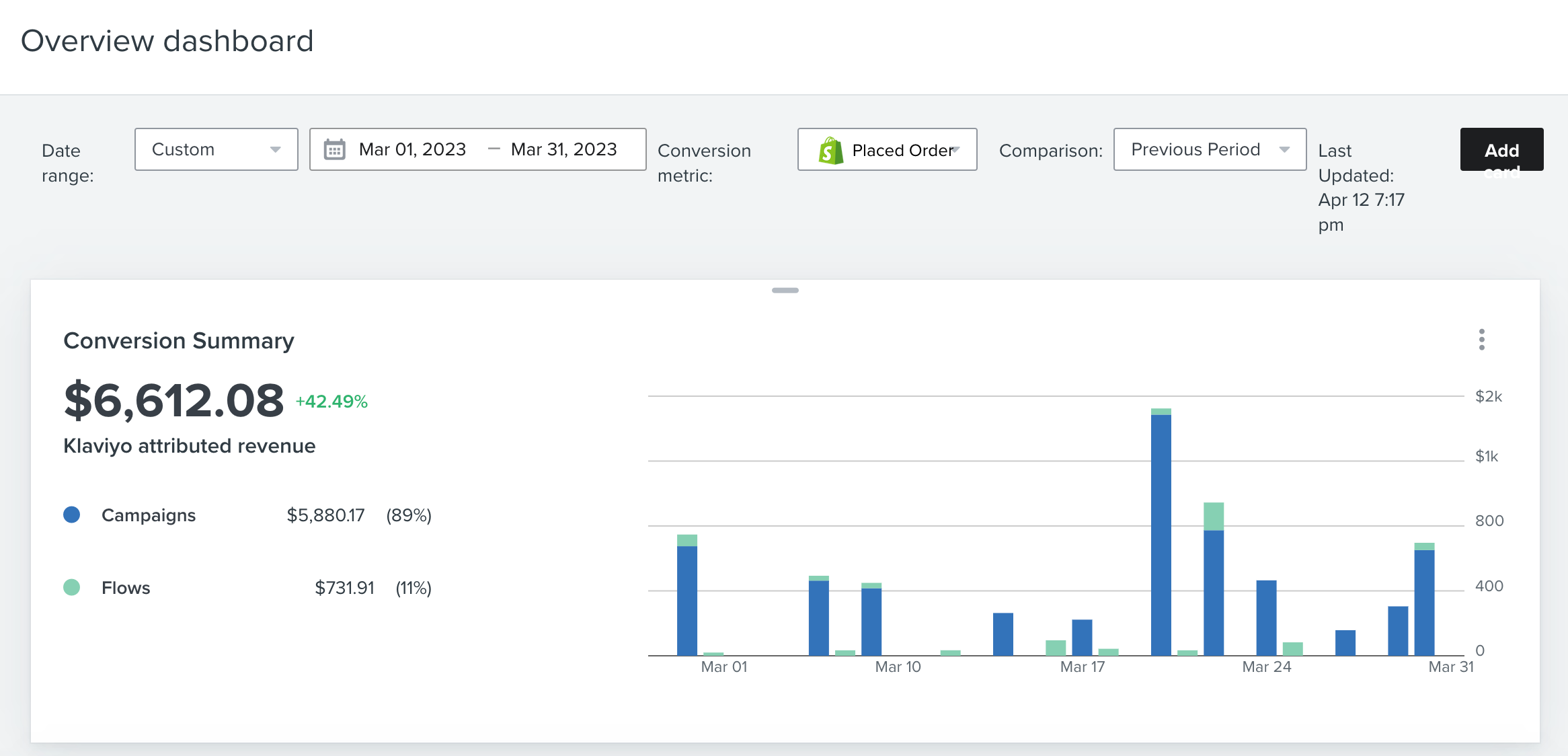Click the Overview dashboard heading
The image size is (1568, 756).
point(167,41)
